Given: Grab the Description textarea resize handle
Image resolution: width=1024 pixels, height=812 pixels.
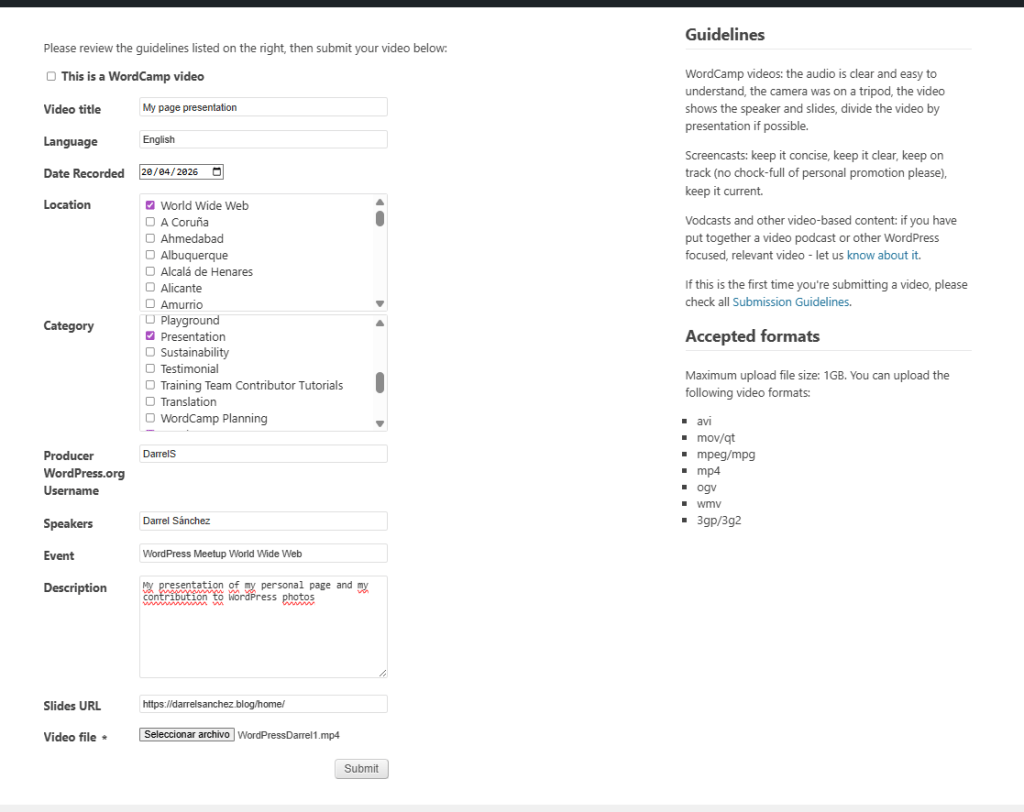Looking at the screenshot, I should pos(382,672).
